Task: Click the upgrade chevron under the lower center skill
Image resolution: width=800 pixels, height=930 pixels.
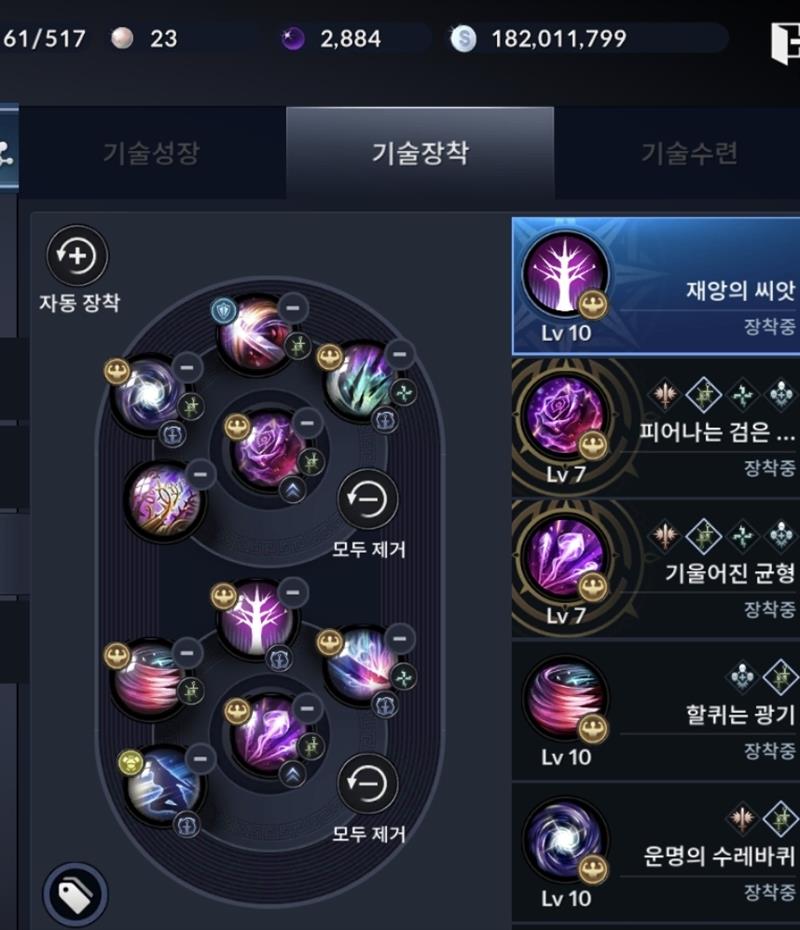Action: point(292,774)
